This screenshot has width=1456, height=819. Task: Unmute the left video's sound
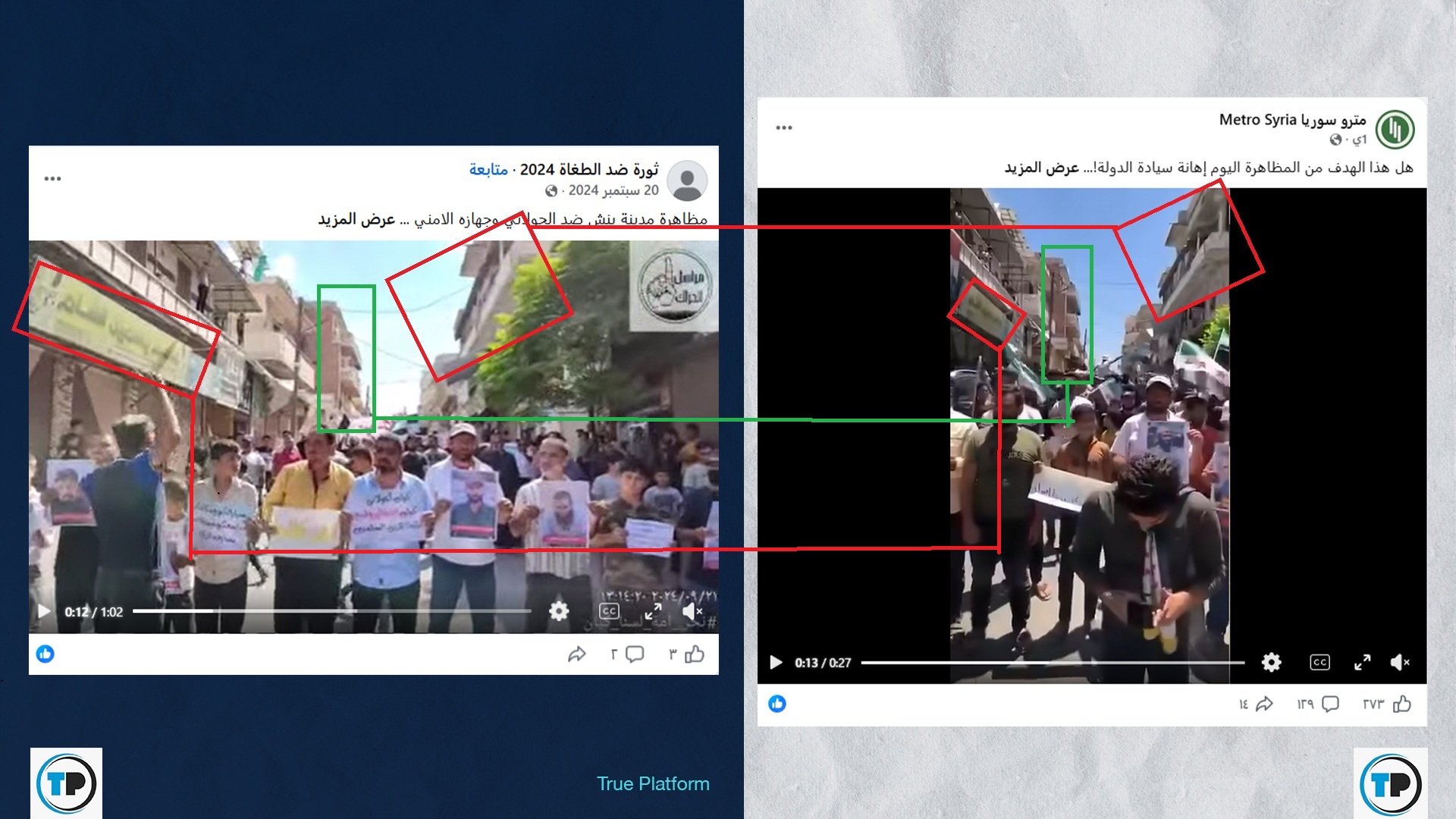pos(692,611)
